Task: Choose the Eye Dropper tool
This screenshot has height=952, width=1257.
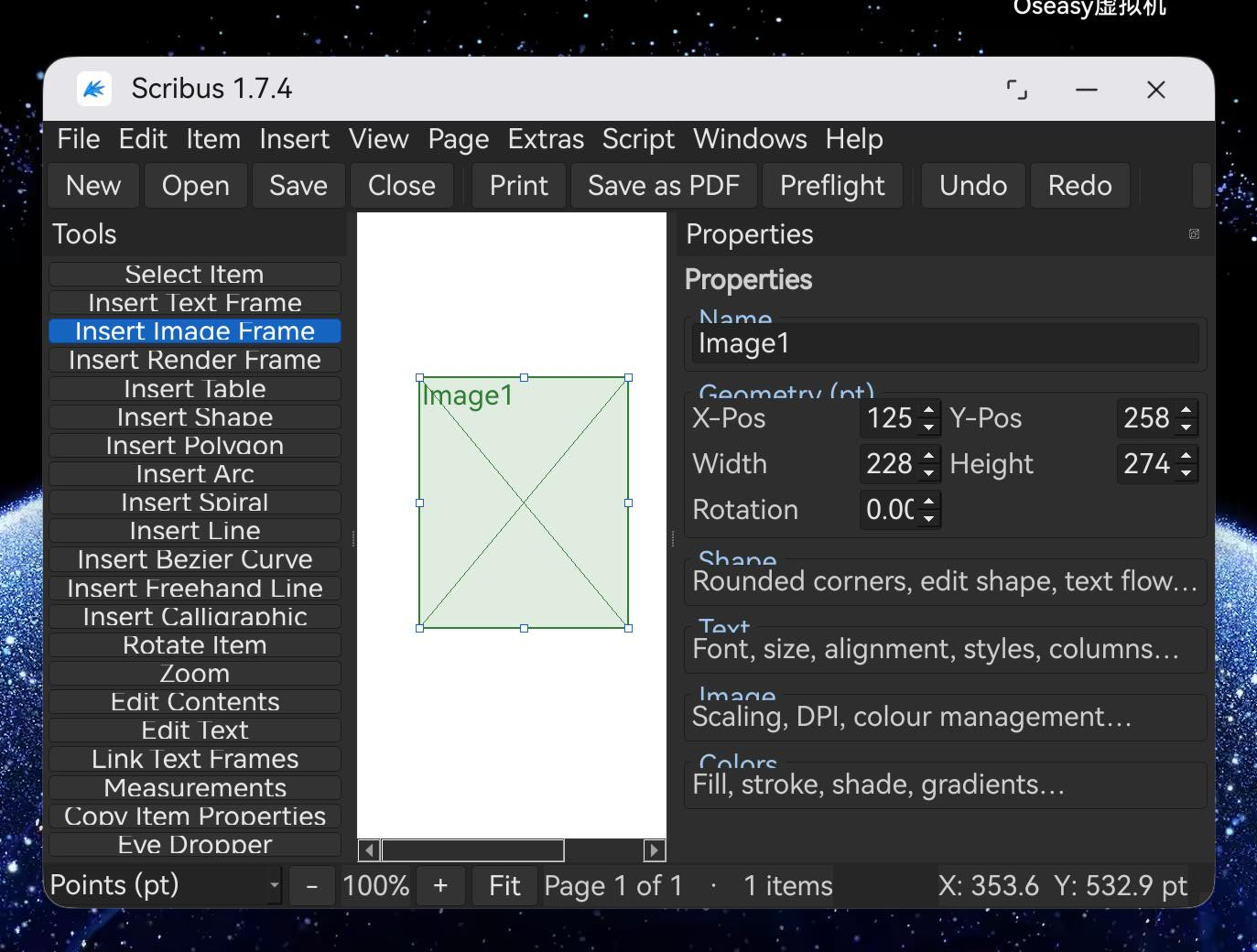Action: (195, 844)
